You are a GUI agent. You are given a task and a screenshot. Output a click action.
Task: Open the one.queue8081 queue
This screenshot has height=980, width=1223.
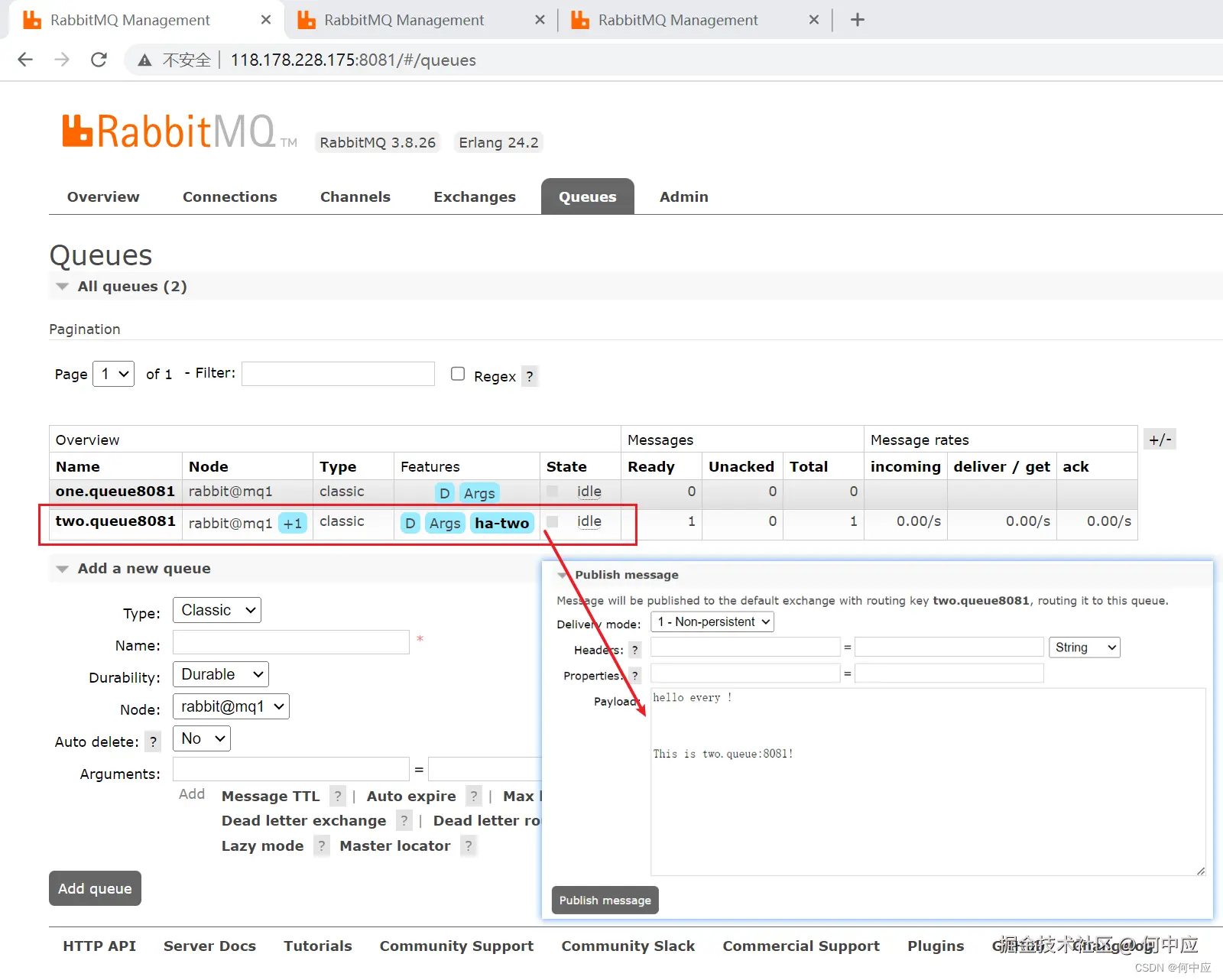pos(115,492)
